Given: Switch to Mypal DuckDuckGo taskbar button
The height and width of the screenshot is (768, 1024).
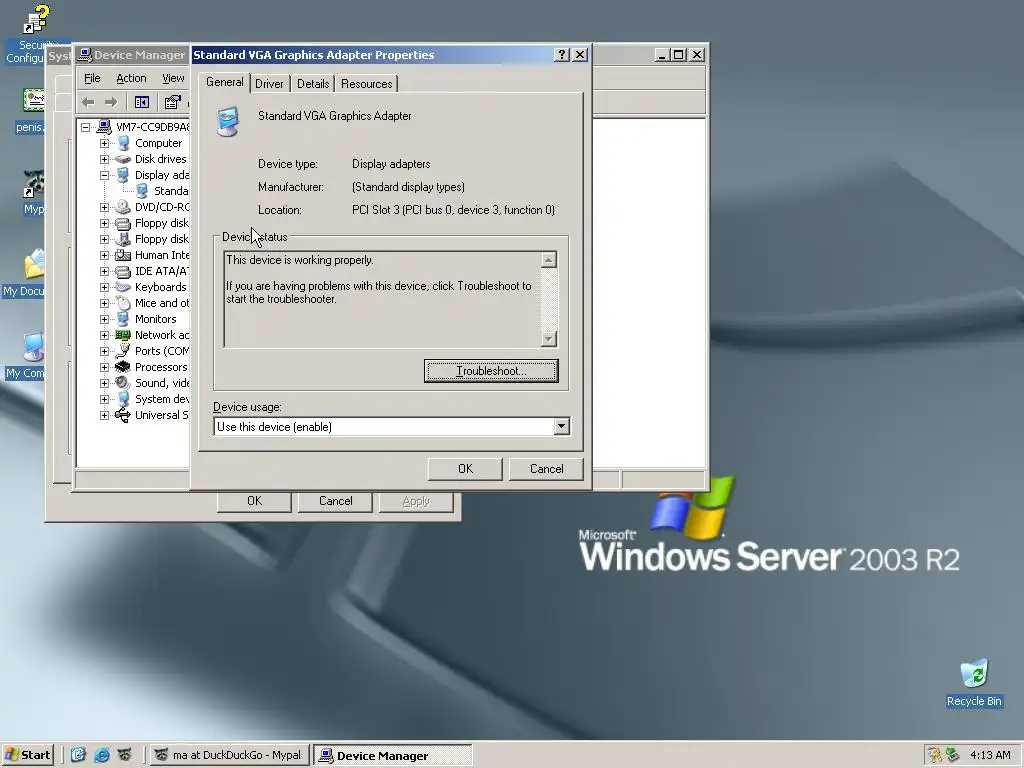Looking at the screenshot, I should pyautogui.click(x=229, y=755).
